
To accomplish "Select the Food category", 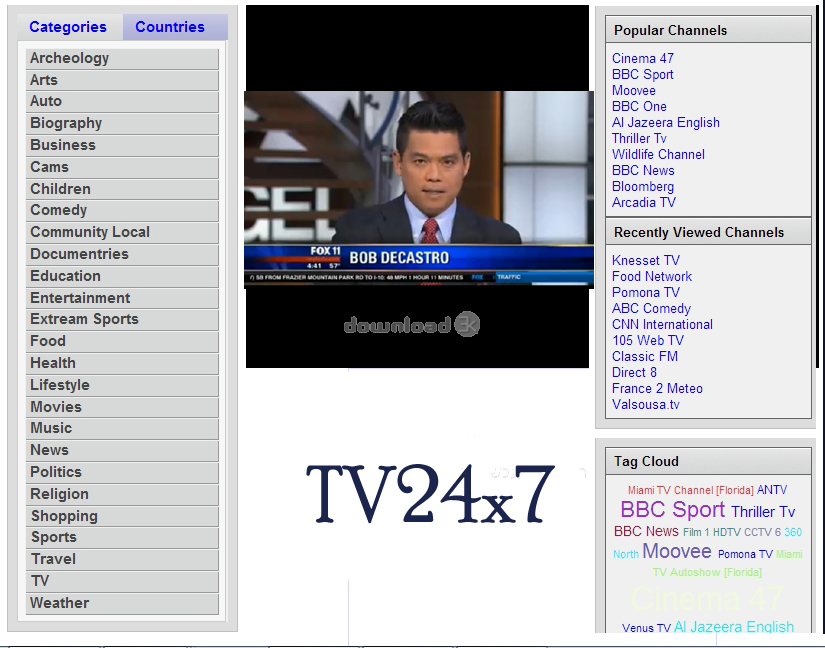I will tap(122, 341).
